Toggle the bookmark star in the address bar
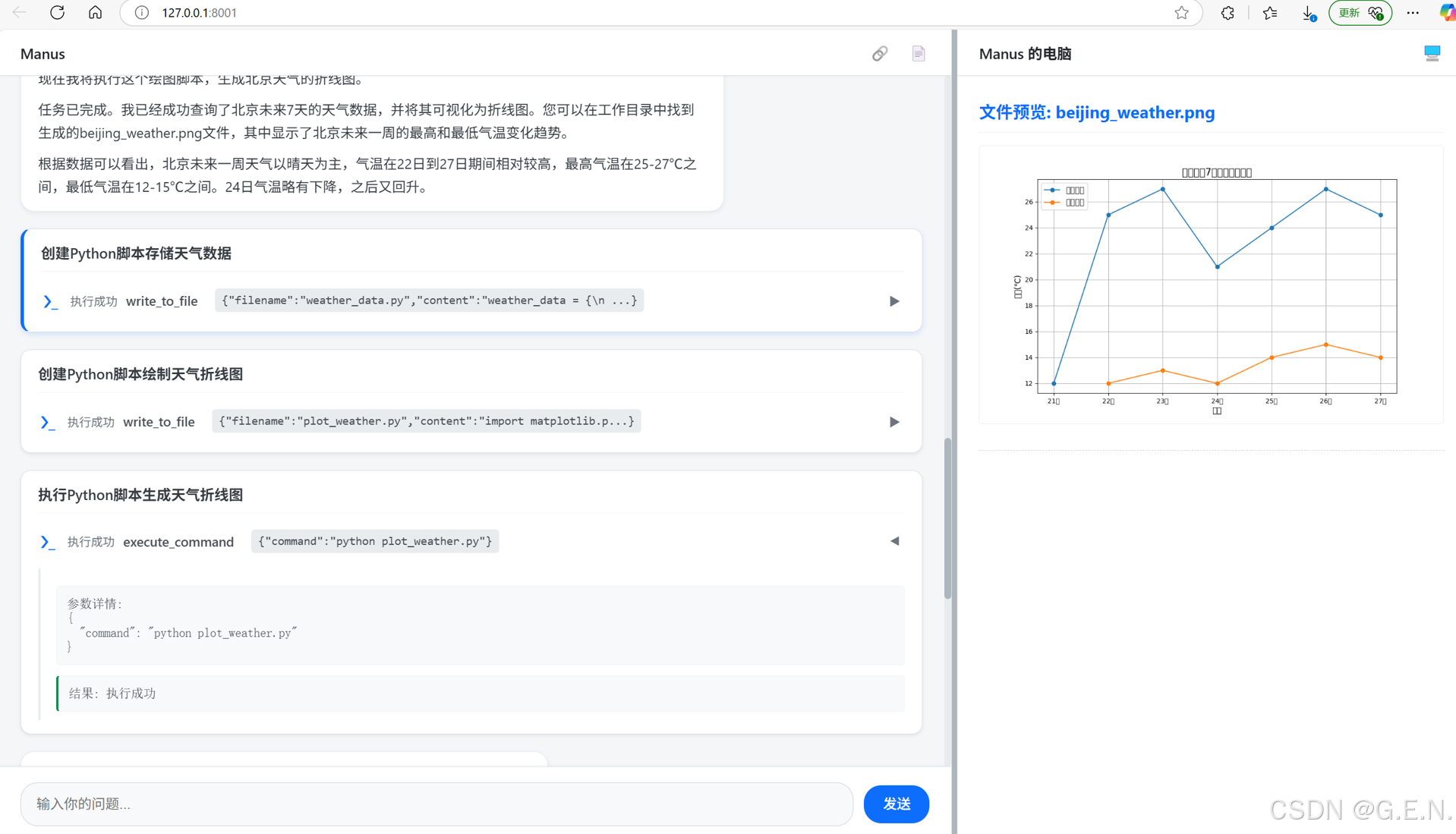1456x834 pixels. tap(1181, 12)
